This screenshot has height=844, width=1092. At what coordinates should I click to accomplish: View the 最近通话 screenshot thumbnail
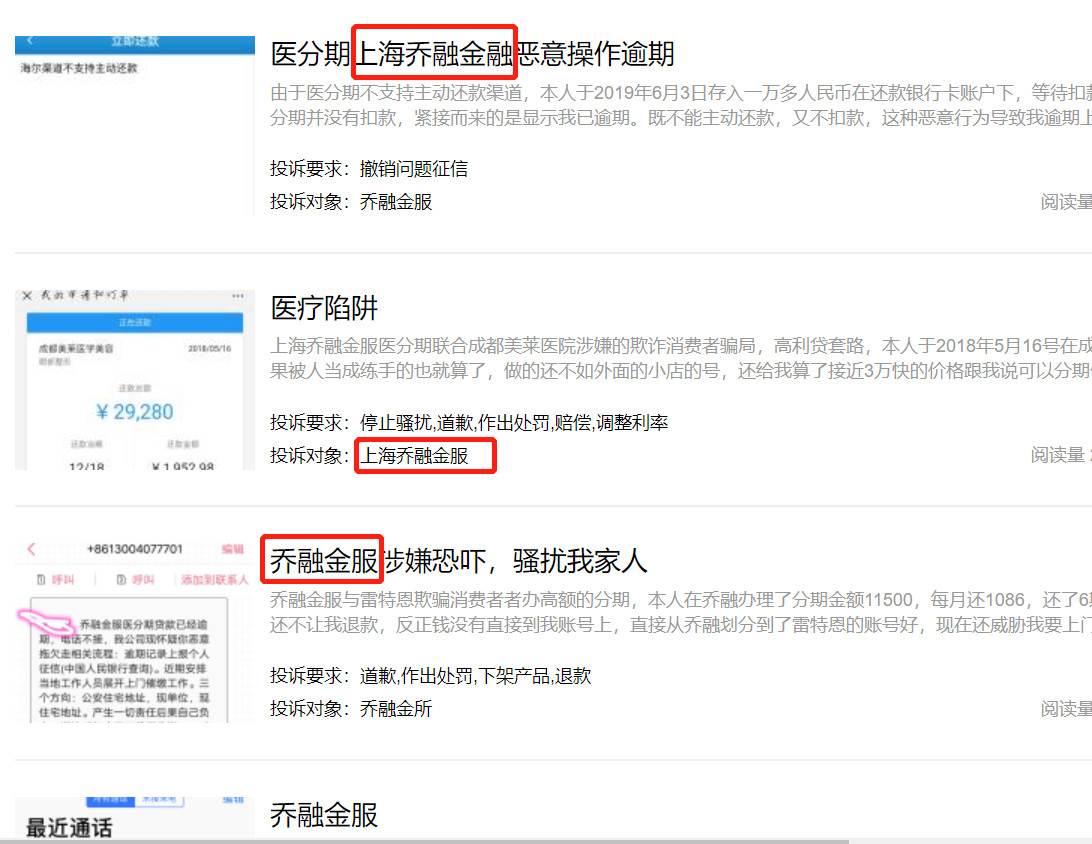coord(135,818)
